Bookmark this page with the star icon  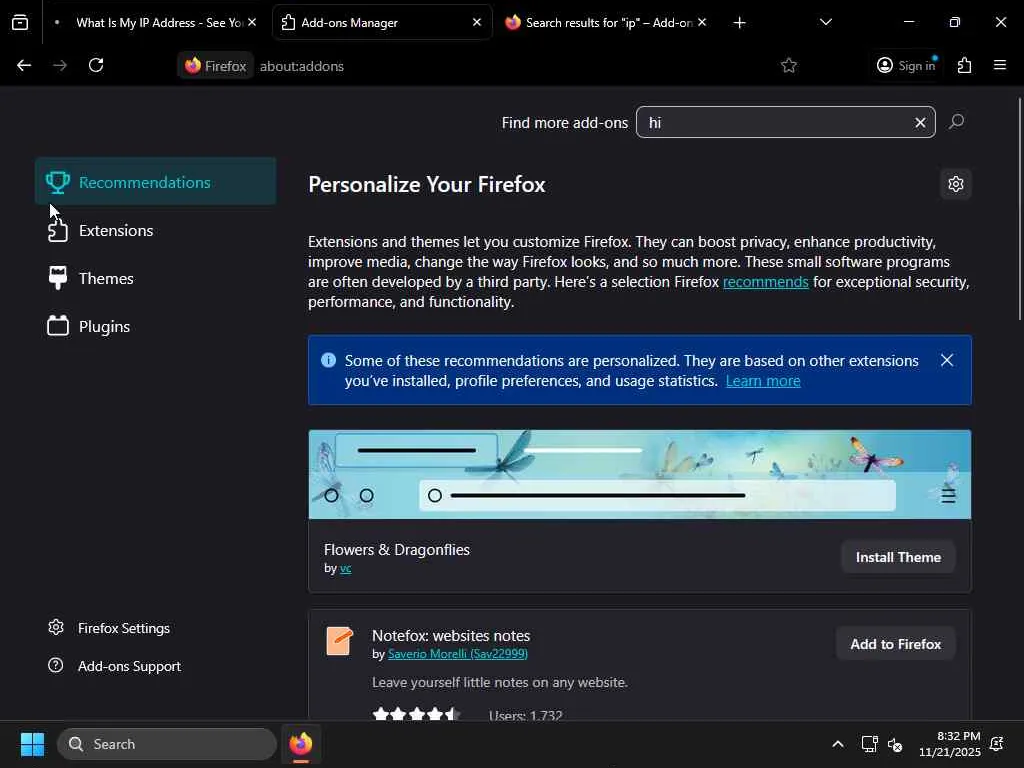(789, 65)
